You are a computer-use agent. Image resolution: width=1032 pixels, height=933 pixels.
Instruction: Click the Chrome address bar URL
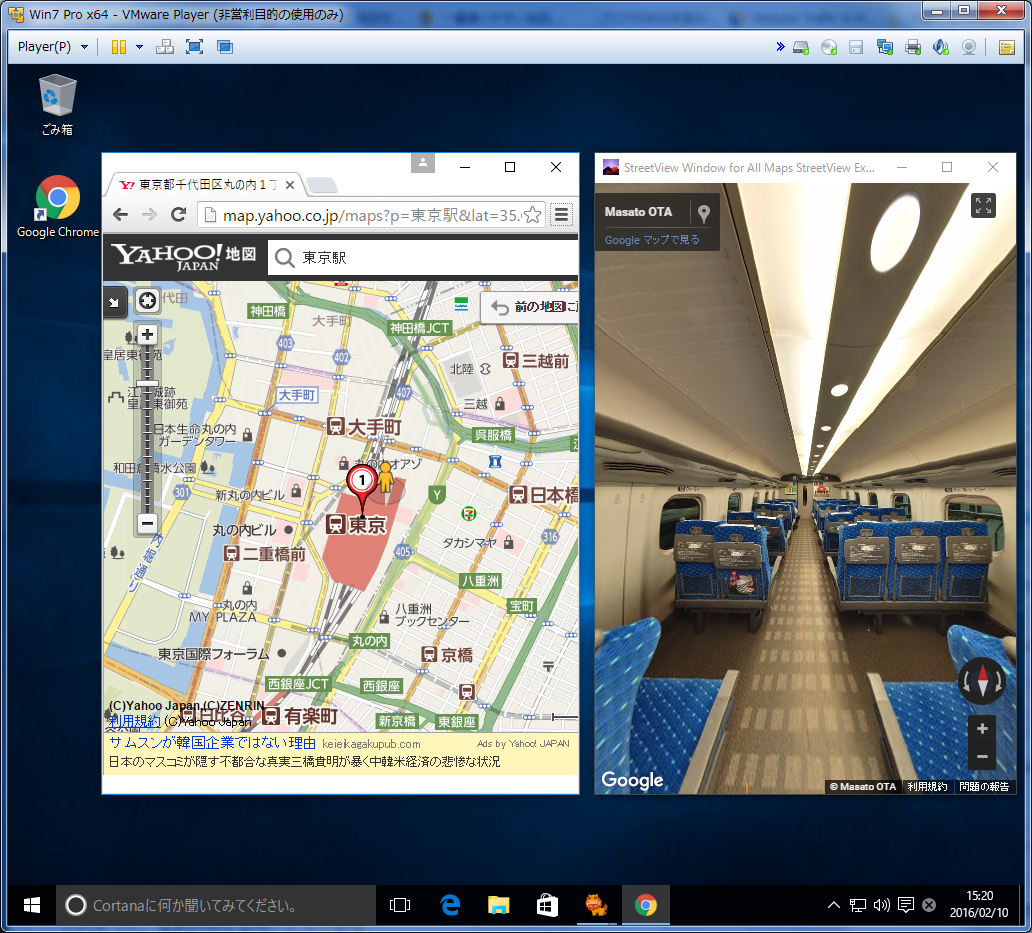point(372,215)
